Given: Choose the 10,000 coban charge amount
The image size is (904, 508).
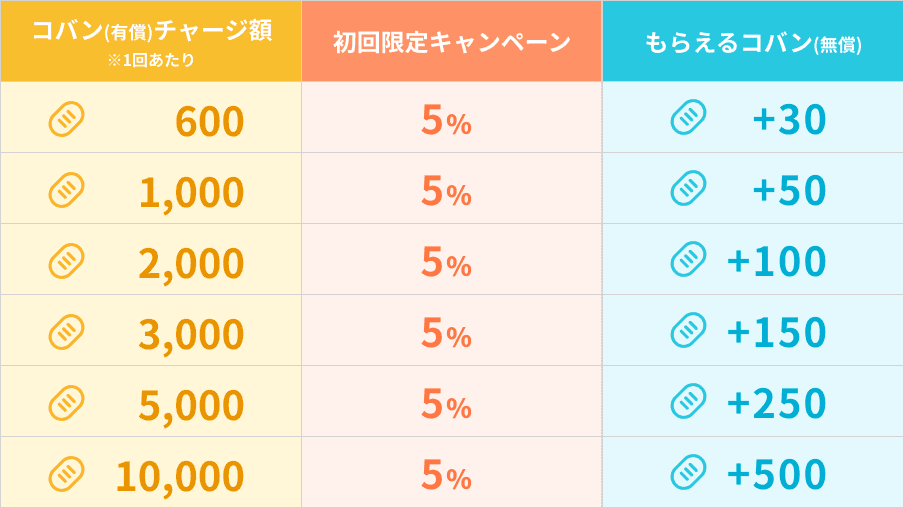Looking at the screenshot, I should coord(180,476).
